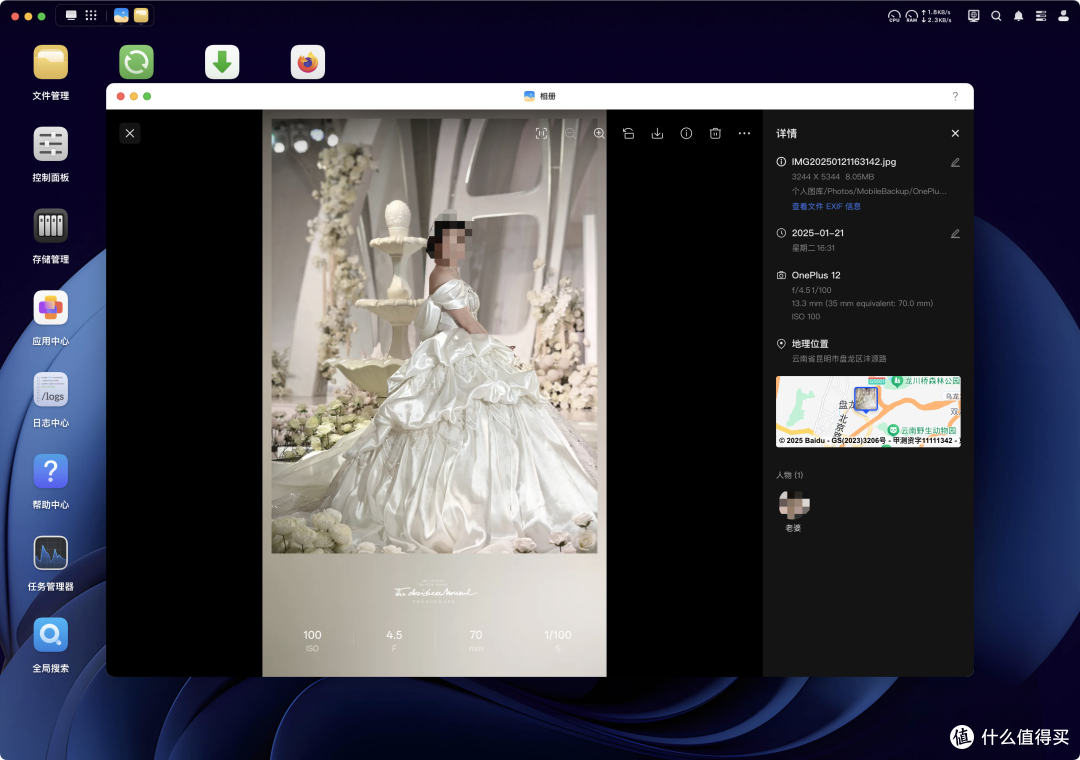This screenshot has width=1080, height=760.
Task: Click the network speed indicator text
Action: point(937,16)
